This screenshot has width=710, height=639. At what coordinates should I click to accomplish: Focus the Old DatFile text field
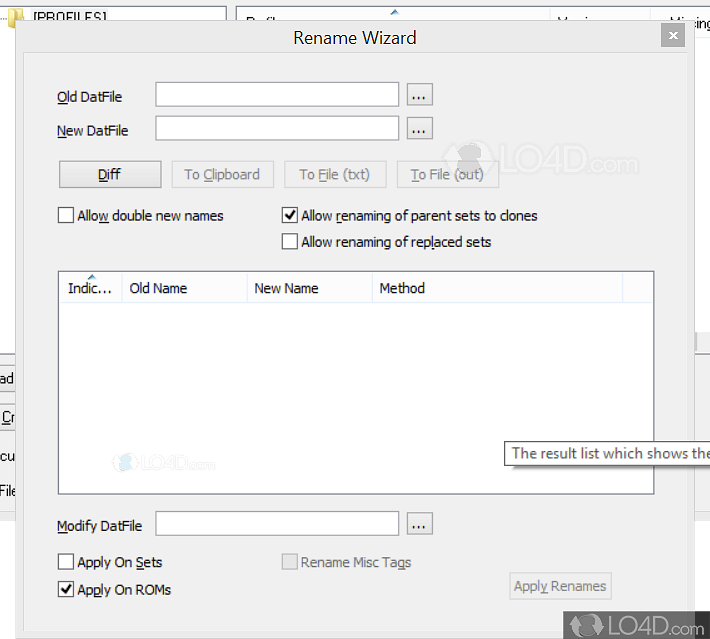click(x=277, y=95)
